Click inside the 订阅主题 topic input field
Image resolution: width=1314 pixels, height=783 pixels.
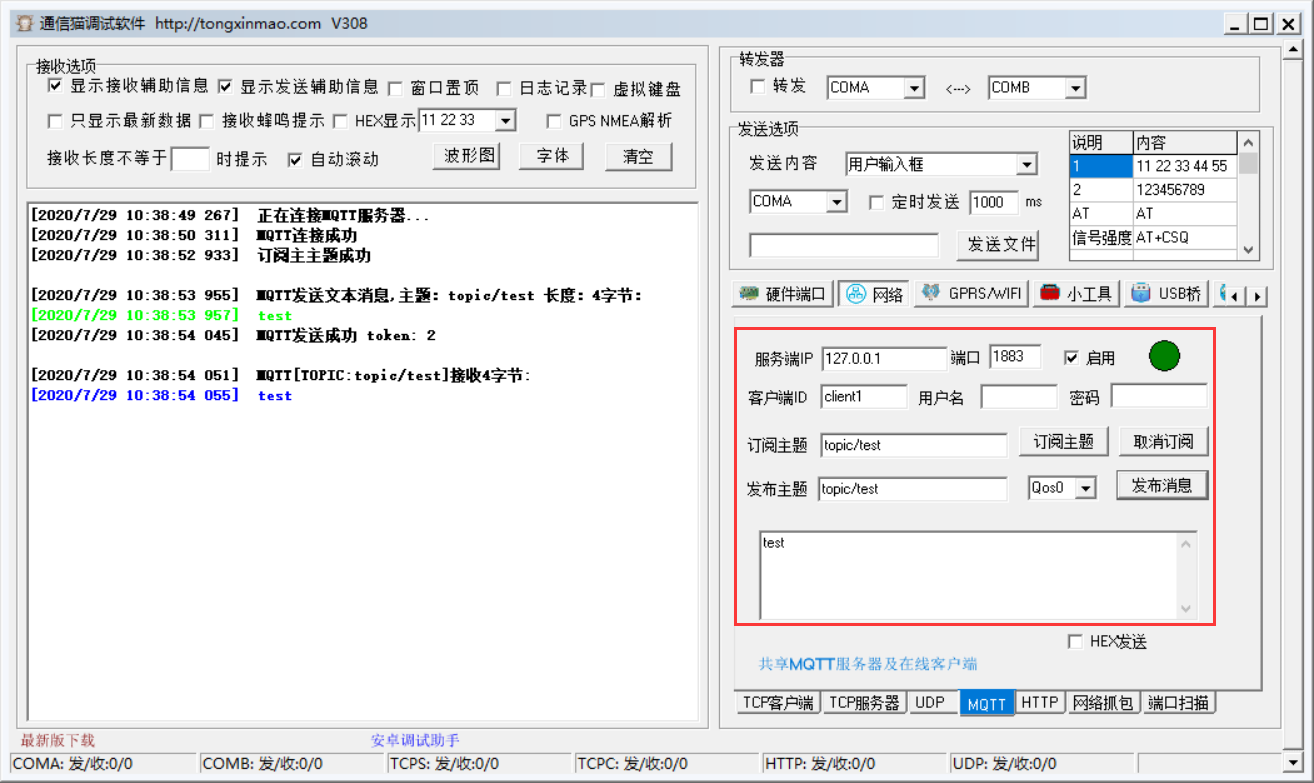[x=912, y=443]
